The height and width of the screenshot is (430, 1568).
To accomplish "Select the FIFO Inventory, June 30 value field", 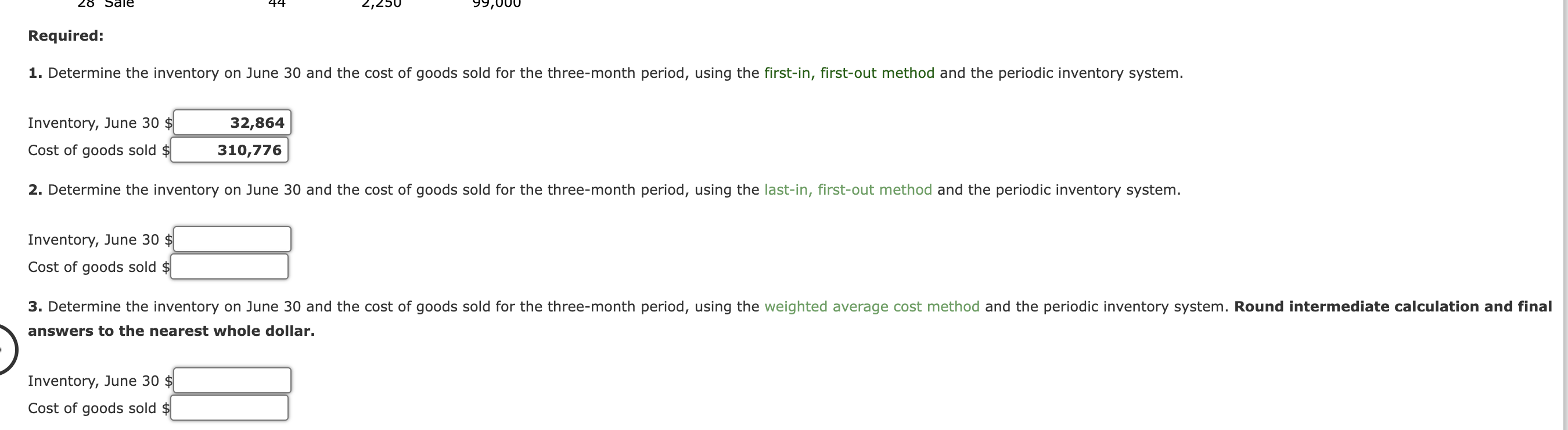I will (233, 123).
